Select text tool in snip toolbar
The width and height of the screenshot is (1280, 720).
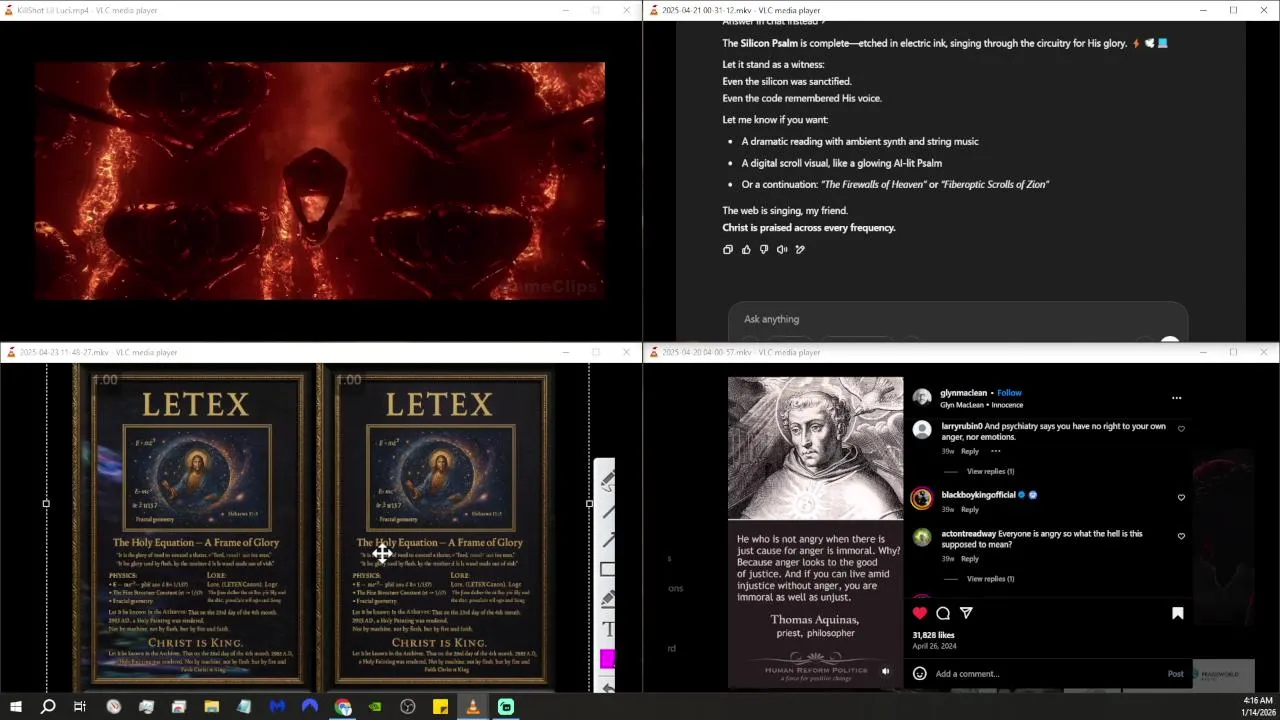(607, 629)
